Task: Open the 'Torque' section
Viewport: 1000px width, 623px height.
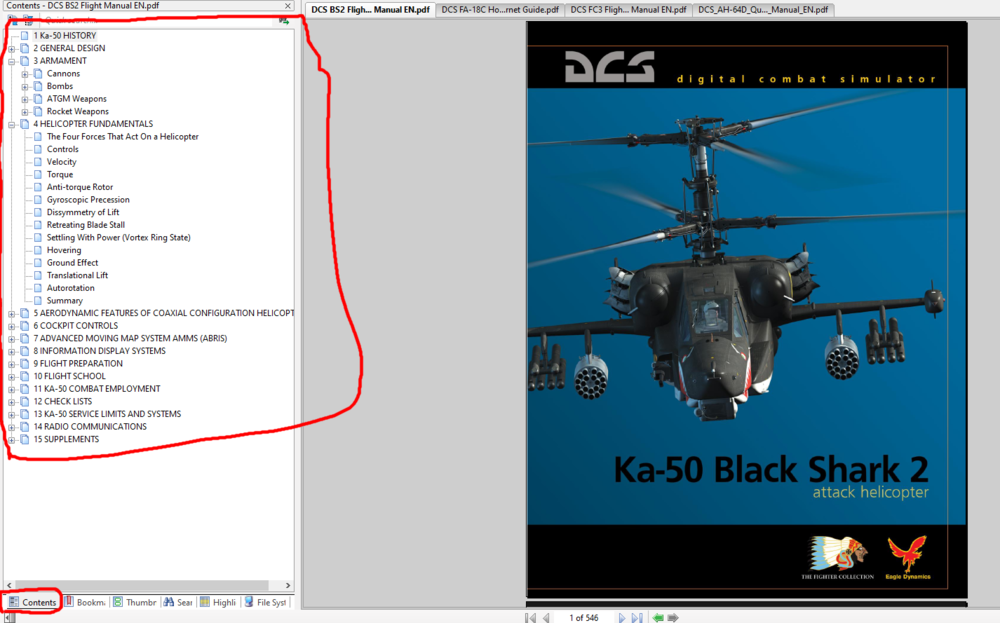Action: [x=60, y=175]
